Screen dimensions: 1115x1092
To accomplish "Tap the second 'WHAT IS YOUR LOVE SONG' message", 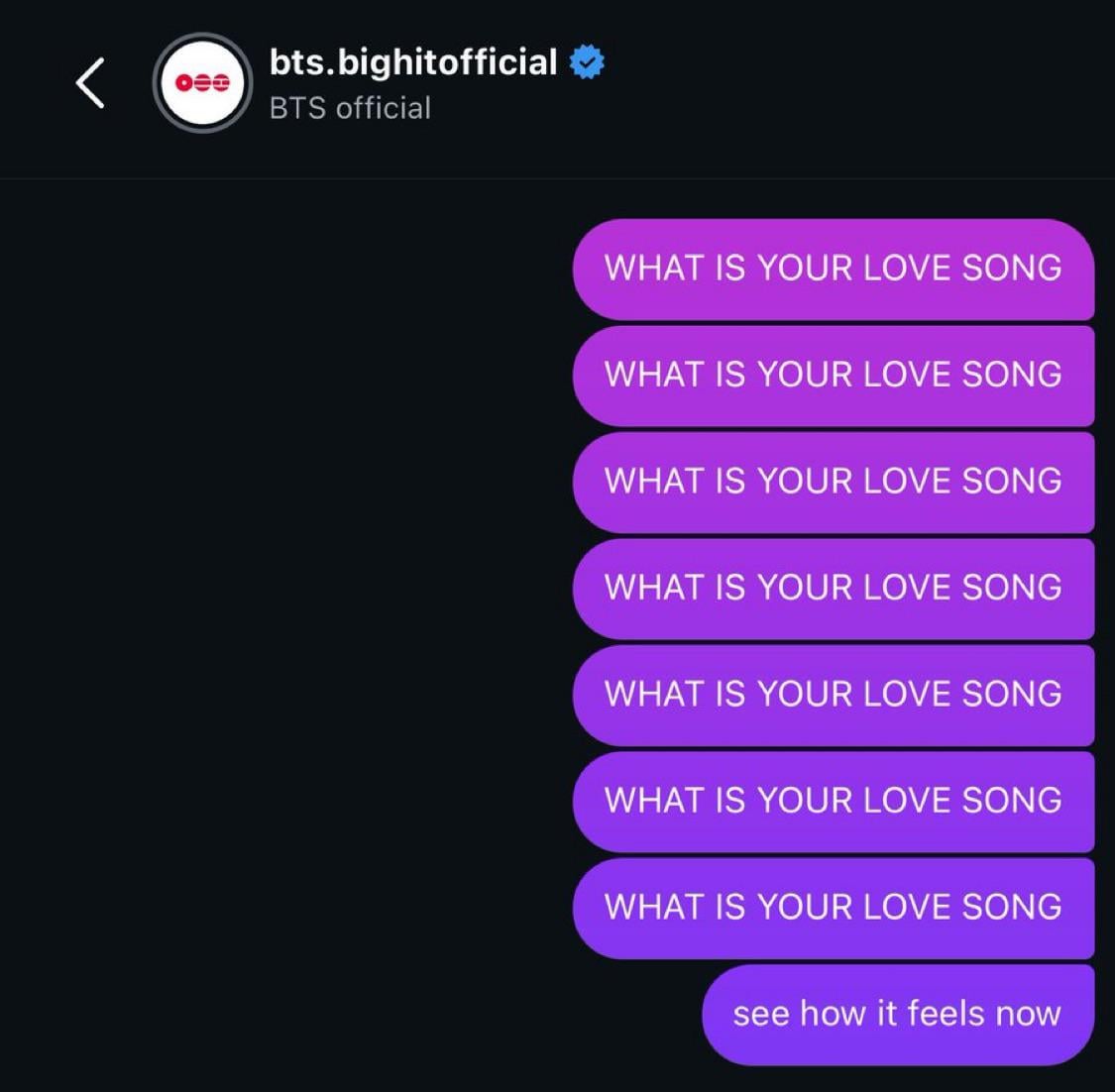I will [834, 376].
